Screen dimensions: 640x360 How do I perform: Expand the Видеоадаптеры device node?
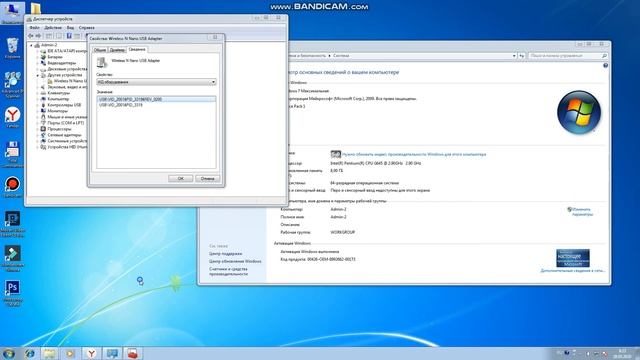38,63
